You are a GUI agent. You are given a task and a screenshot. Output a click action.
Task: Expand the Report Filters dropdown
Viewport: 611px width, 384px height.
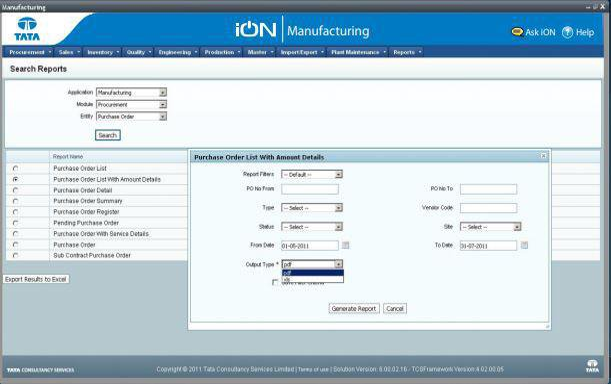[x=312, y=175]
